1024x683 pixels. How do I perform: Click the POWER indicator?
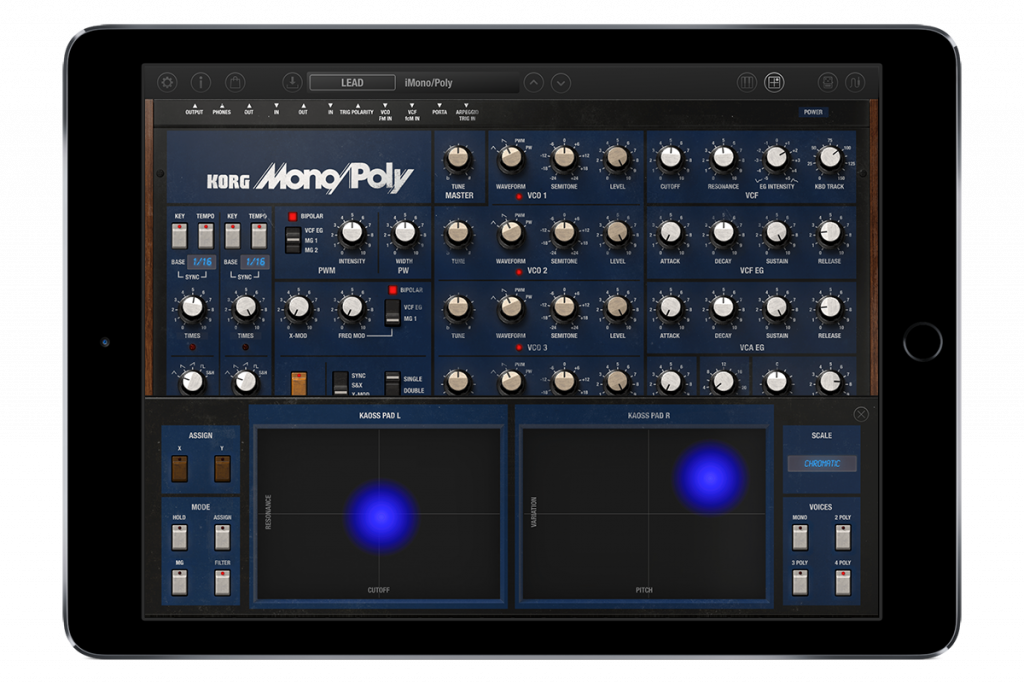[x=813, y=112]
